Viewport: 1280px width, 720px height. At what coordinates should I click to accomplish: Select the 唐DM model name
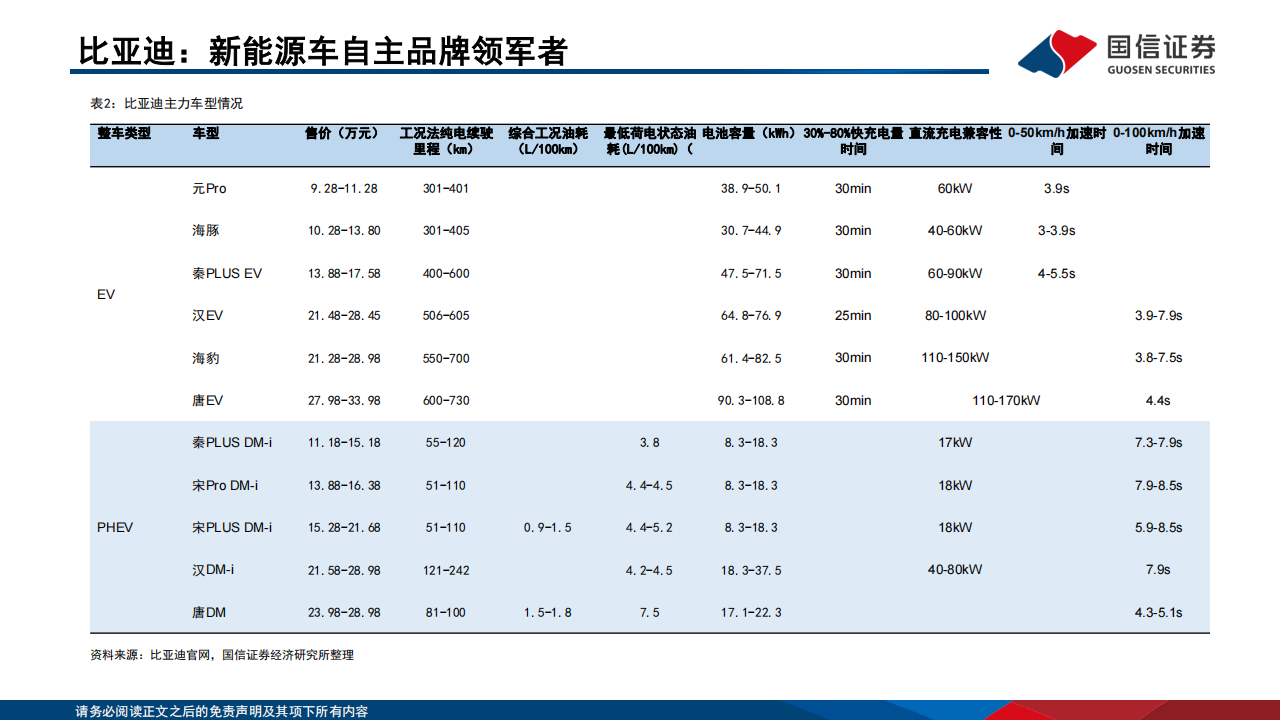[x=207, y=612]
